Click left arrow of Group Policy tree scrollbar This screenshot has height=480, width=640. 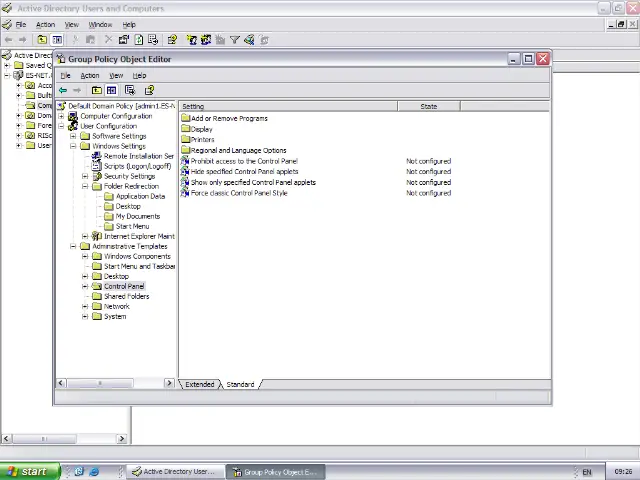61,383
